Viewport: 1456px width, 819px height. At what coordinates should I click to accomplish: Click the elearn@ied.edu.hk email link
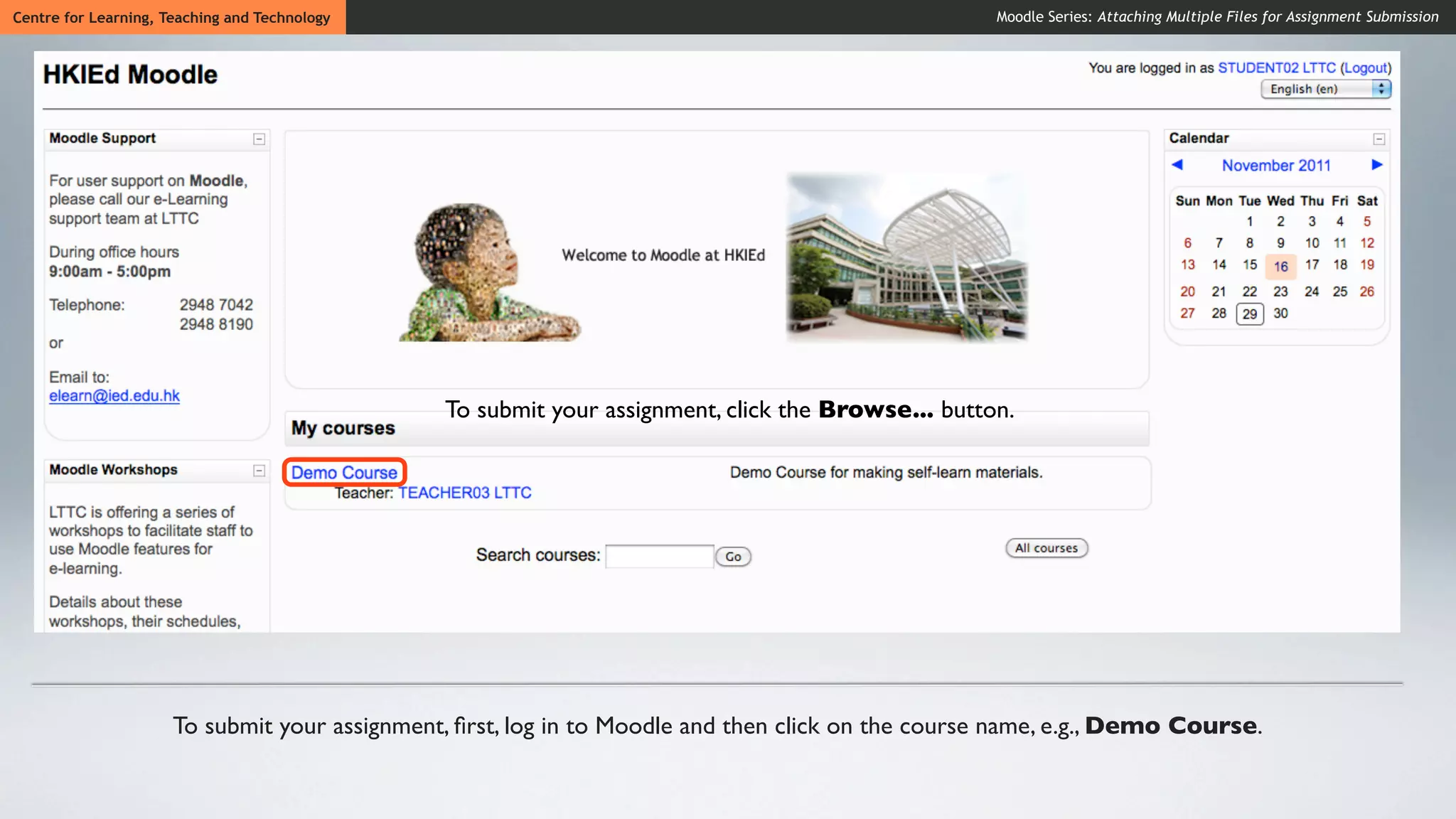114,396
